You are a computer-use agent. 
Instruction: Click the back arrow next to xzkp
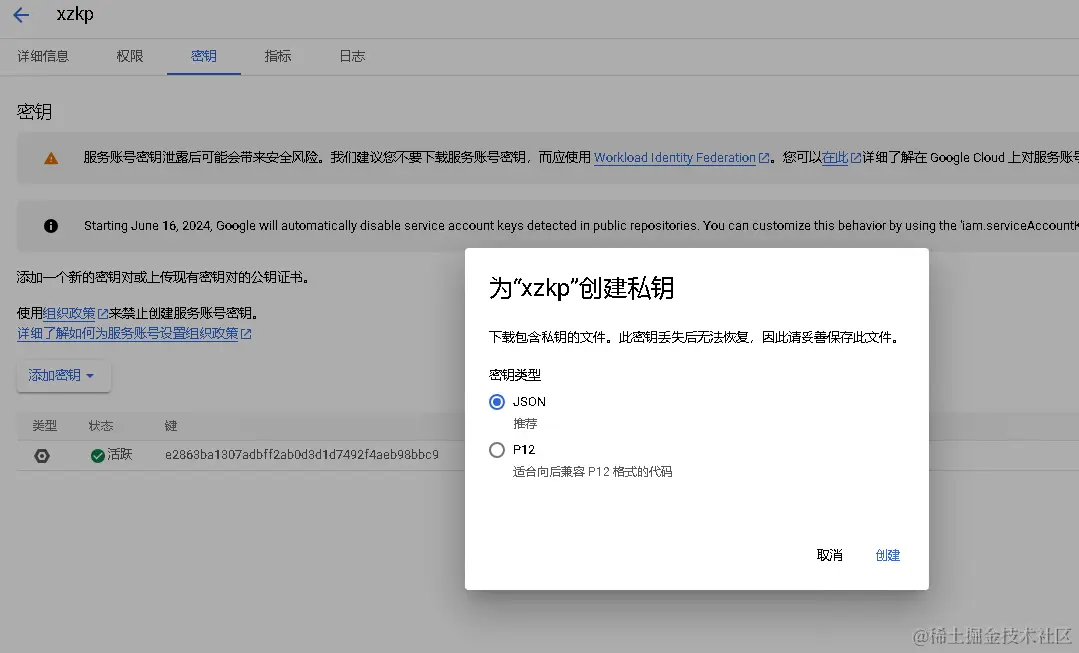coord(21,14)
